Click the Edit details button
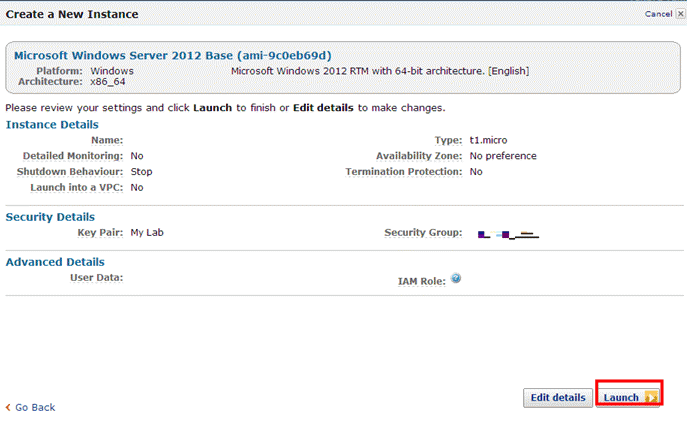Screen dimensions: 687x423 [558, 398]
